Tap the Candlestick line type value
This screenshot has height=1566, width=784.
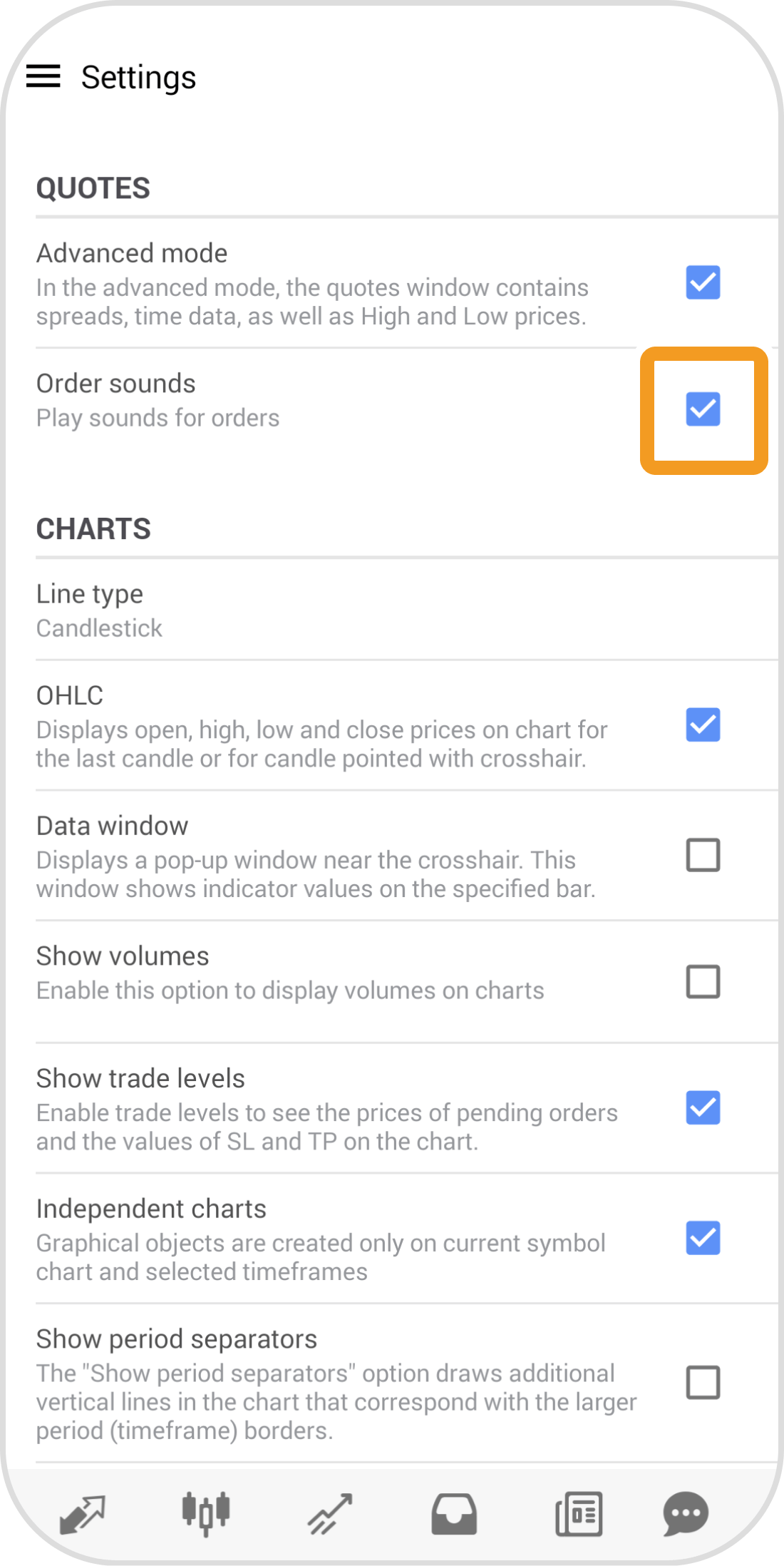(99, 628)
